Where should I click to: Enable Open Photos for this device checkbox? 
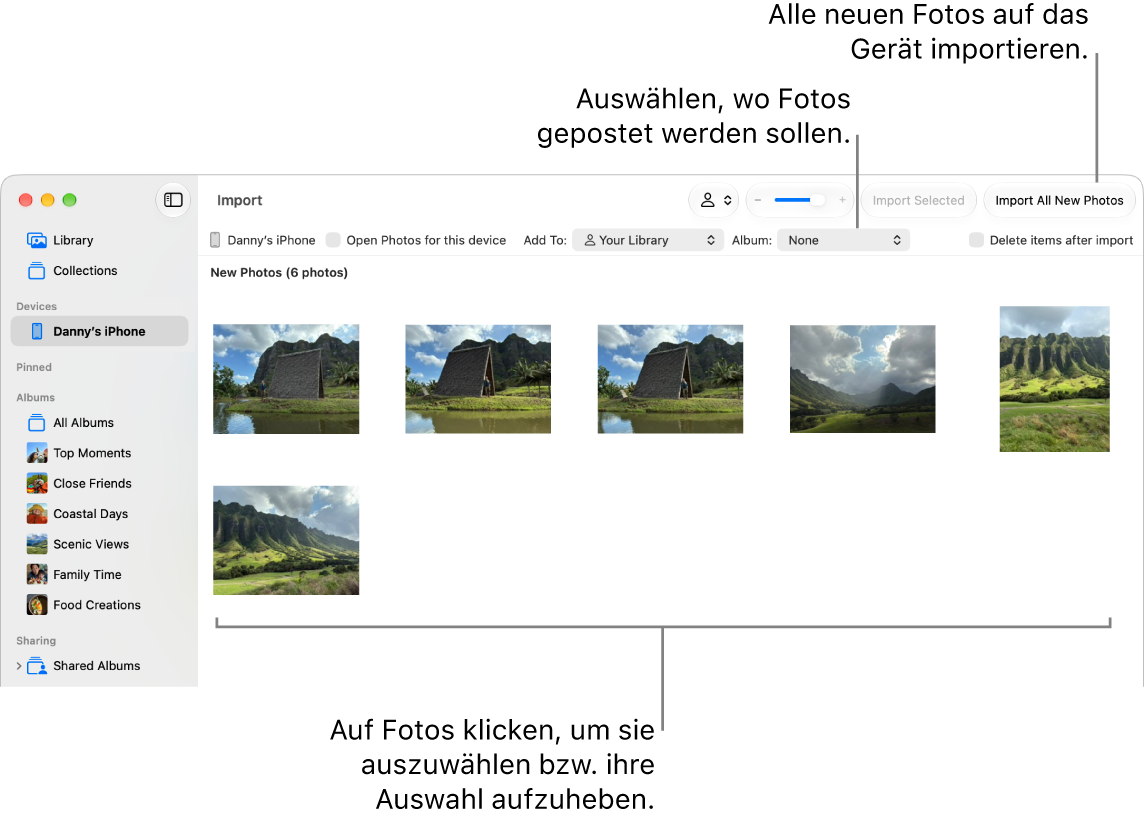(x=333, y=240)
